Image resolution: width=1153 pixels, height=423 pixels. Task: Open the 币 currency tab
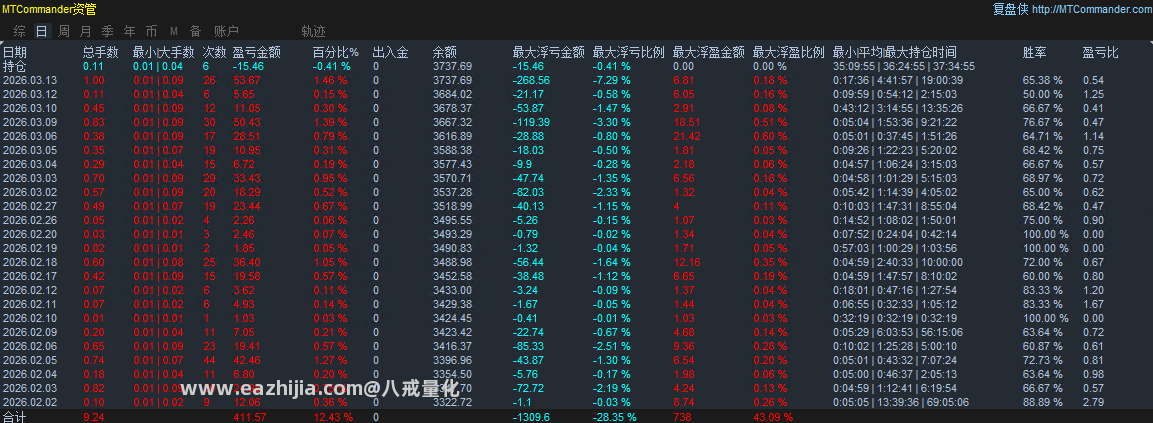tap(151, 32)
